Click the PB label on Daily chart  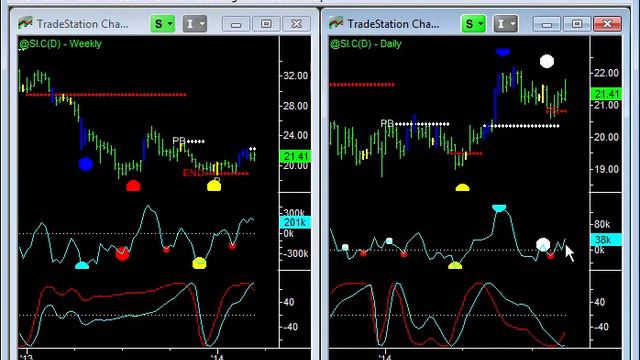pyautogui.click(x=387, y=123)
